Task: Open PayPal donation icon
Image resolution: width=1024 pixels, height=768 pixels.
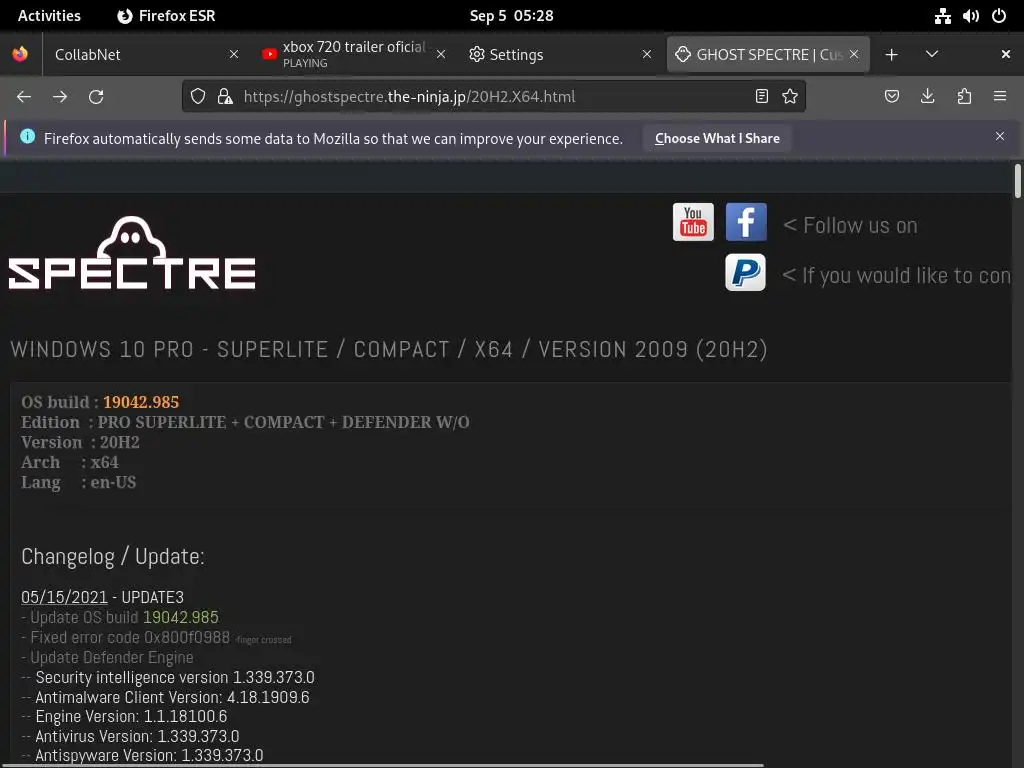Action: [x=745, y=272]
